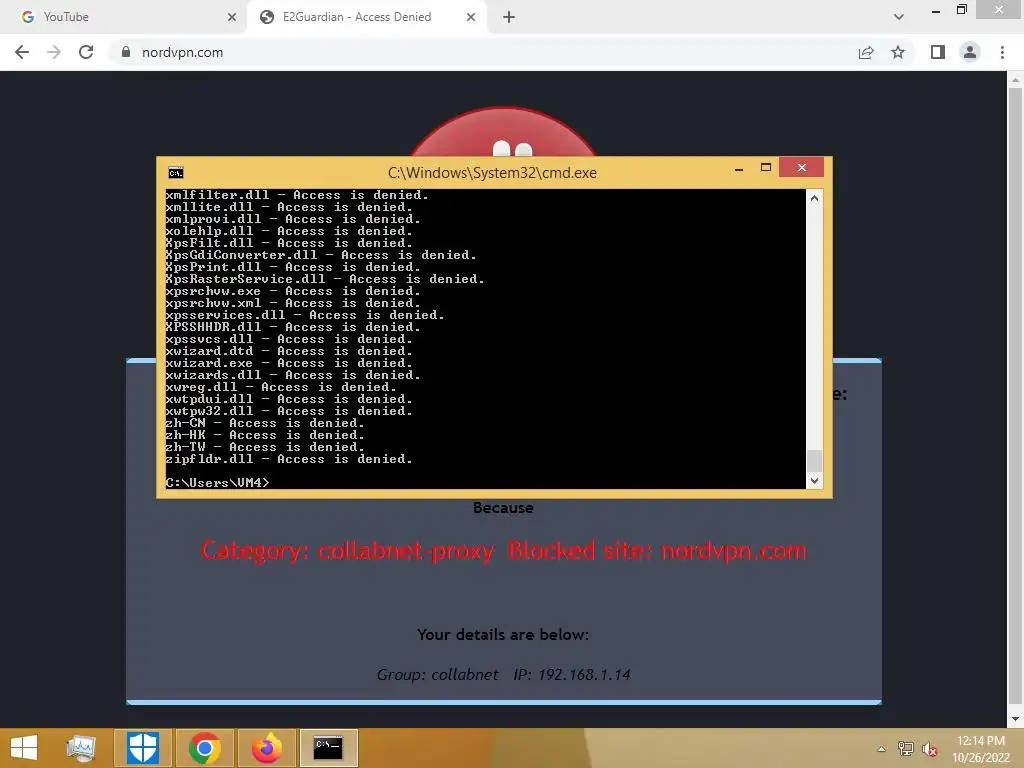Viewport: 1024px width, 768px height.
Task: Open the muted volume tray icon
Action: [930, 749]
